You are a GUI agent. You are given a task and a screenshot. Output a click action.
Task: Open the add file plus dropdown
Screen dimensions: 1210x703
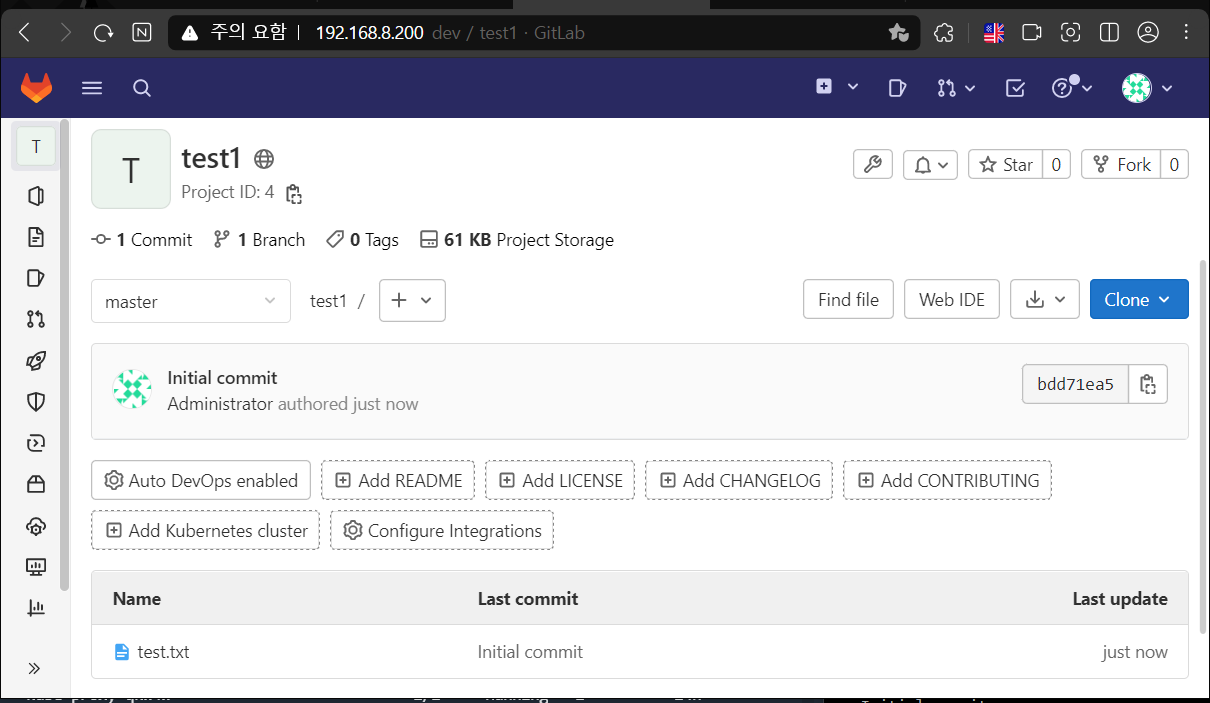click(x=412, y=300)
